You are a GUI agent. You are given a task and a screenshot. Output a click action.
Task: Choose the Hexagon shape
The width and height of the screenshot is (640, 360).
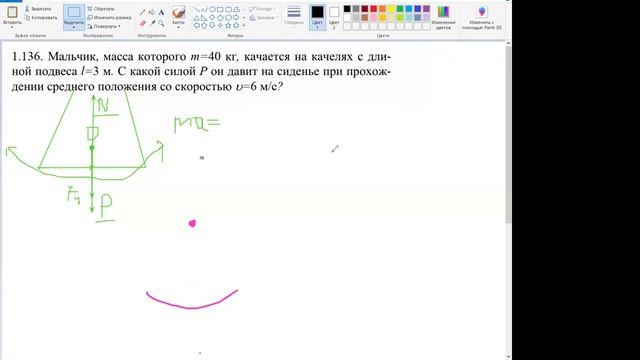pyautogui.click(x=228, y=18)
